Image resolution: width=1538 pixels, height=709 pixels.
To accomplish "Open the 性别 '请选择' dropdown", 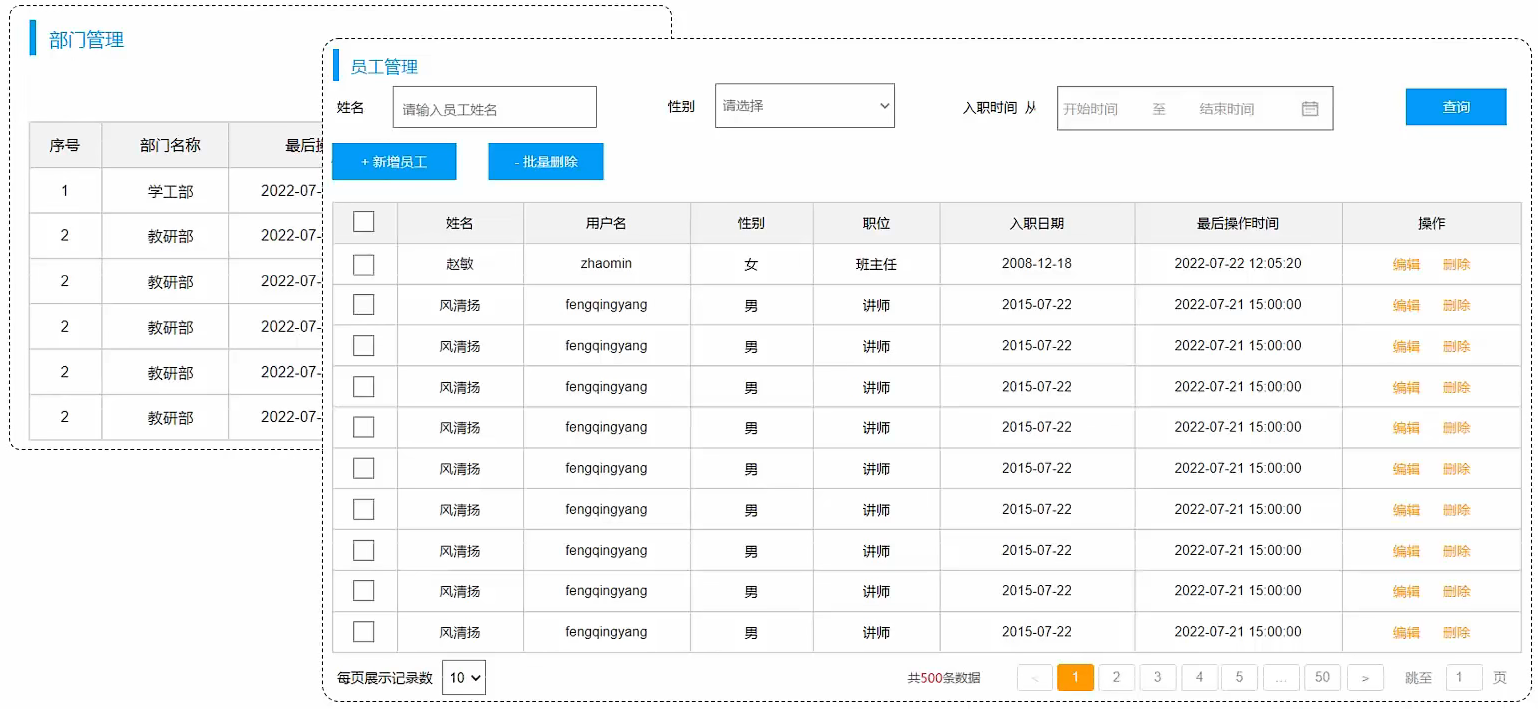I will (804, 105).
